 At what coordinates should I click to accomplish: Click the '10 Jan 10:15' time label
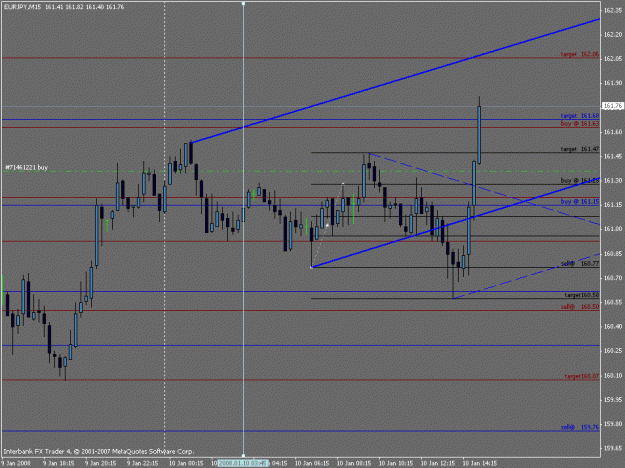(396, 463)
